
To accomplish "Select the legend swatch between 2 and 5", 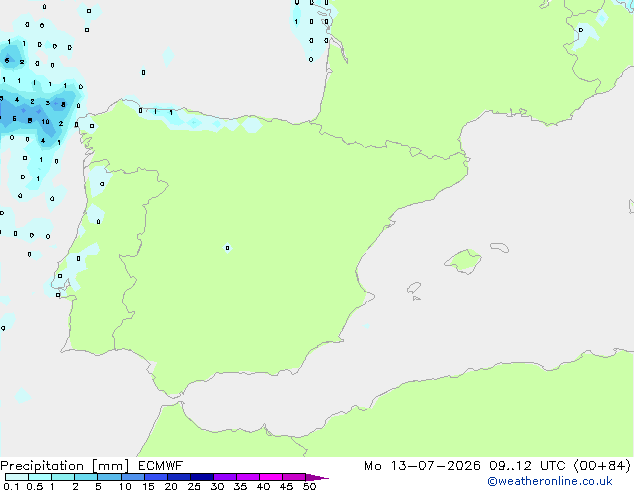I will 86,477.
